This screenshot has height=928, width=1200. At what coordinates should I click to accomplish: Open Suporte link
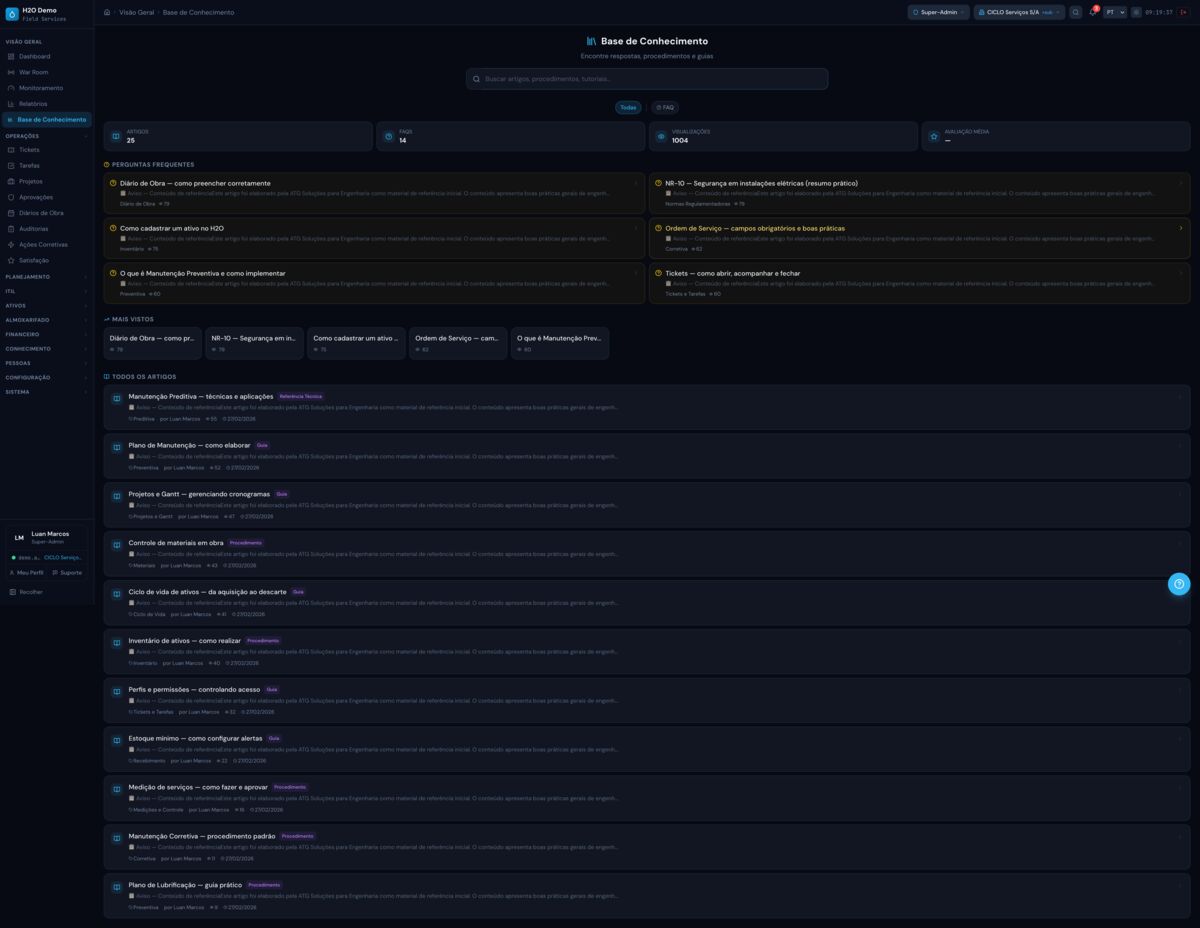pyautogui.click(x=67, y=573)
